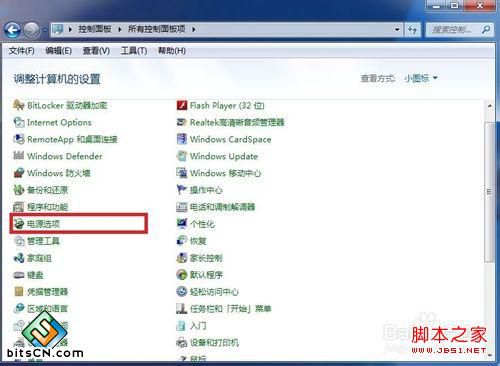Open 电话和调制解调器 icon

point(182,207)
